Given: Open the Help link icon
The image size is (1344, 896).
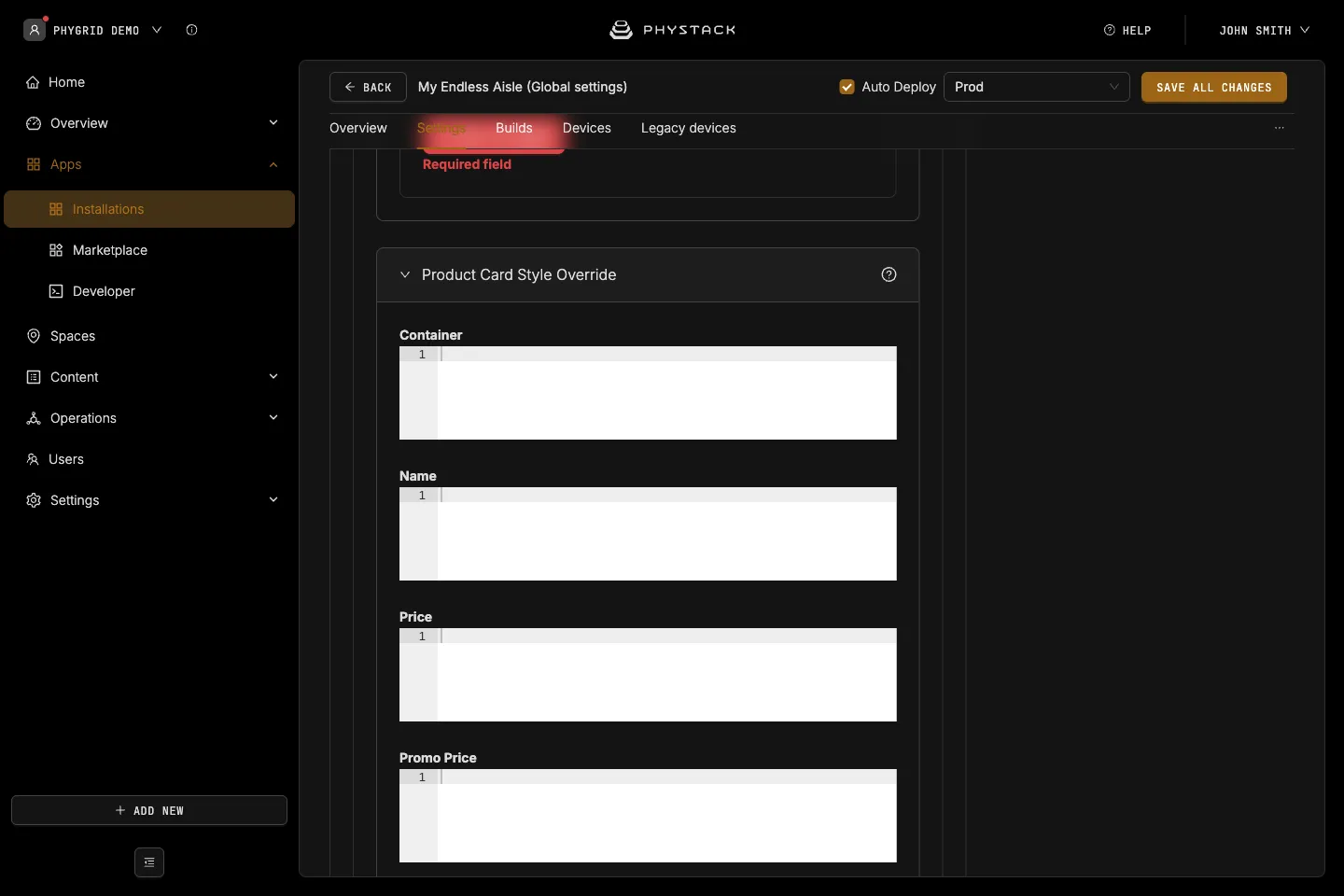Looking at the screenshot, I should coord(1110,30).
